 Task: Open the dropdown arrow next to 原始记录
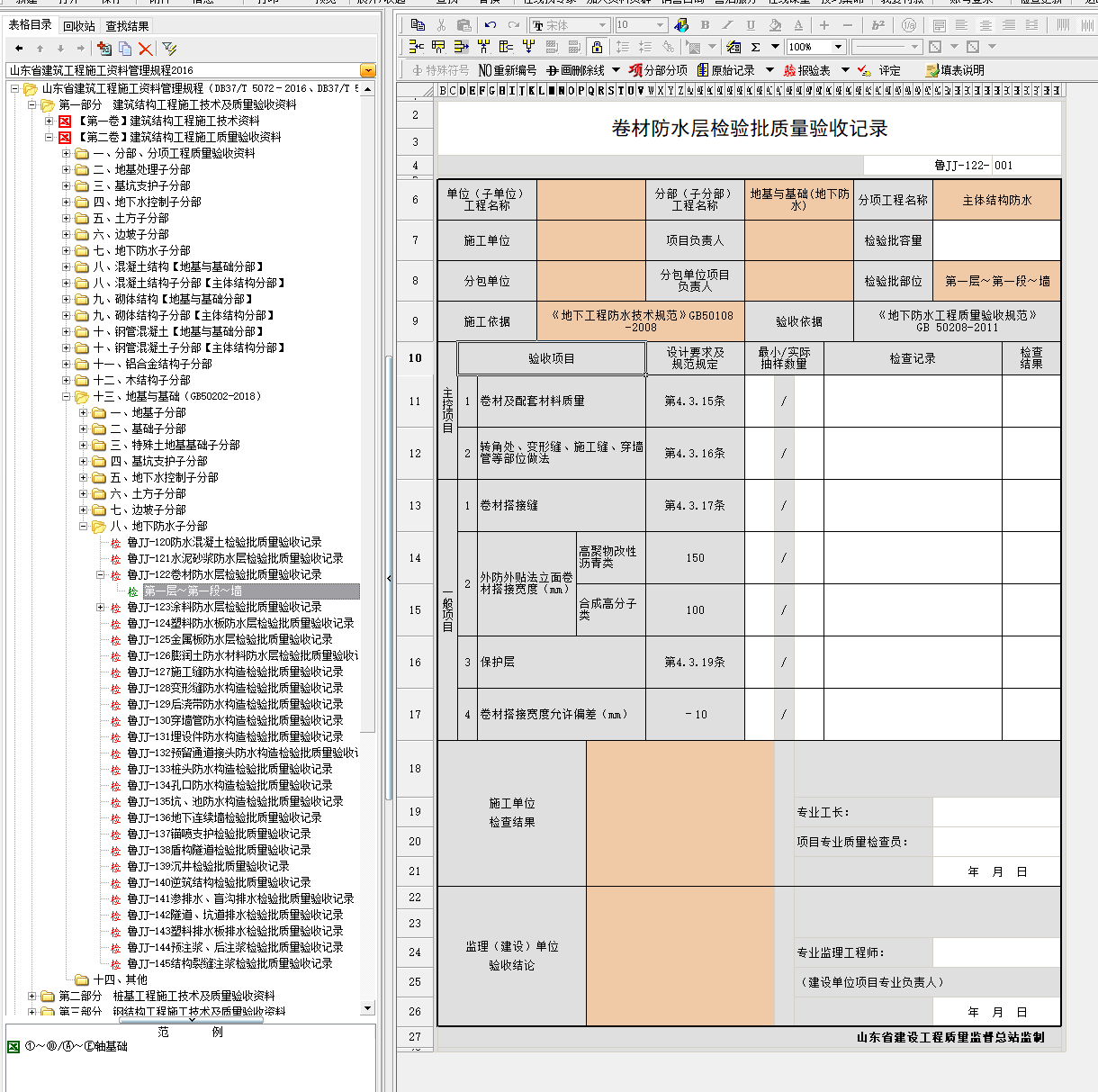click(x=769, y=70)
